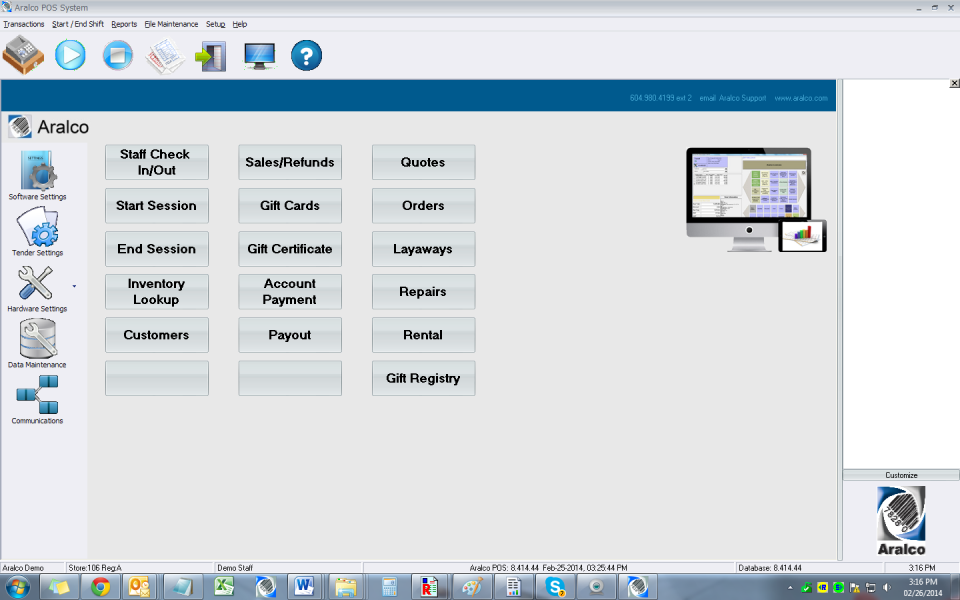Click the monitor display toolbar icon
The image size is (960, 600).
pos(259,55)
